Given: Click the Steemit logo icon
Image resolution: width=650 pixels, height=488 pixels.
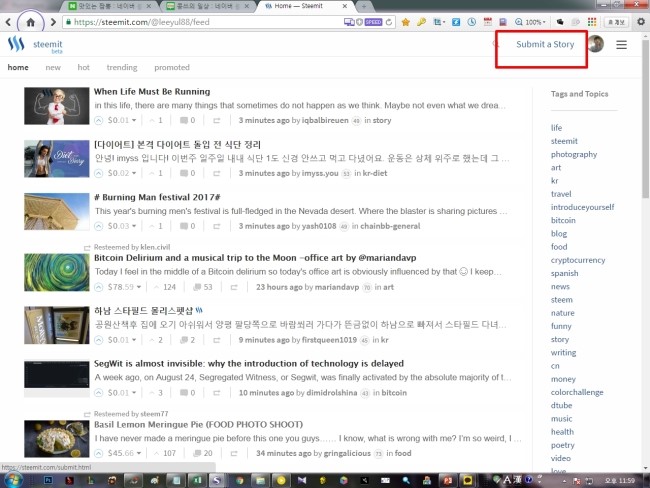Looking at the screenshot, I should tap(16, 44).
